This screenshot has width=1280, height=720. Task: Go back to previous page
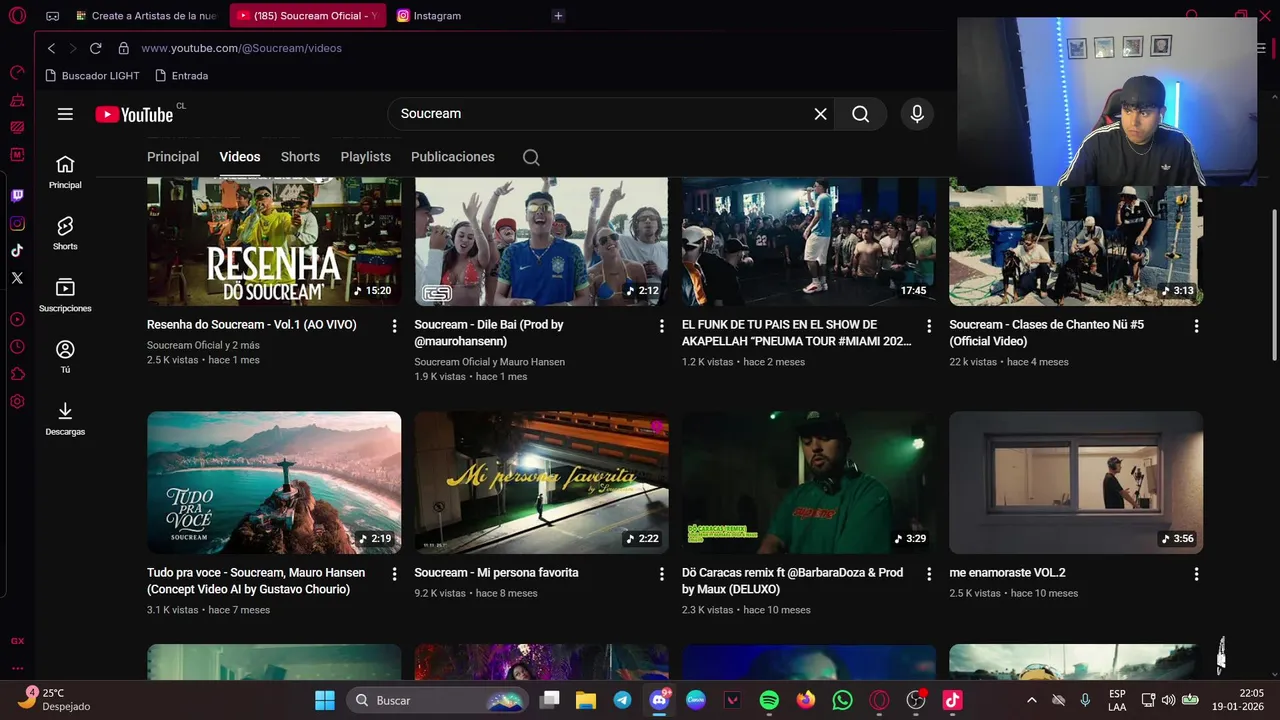52,48
